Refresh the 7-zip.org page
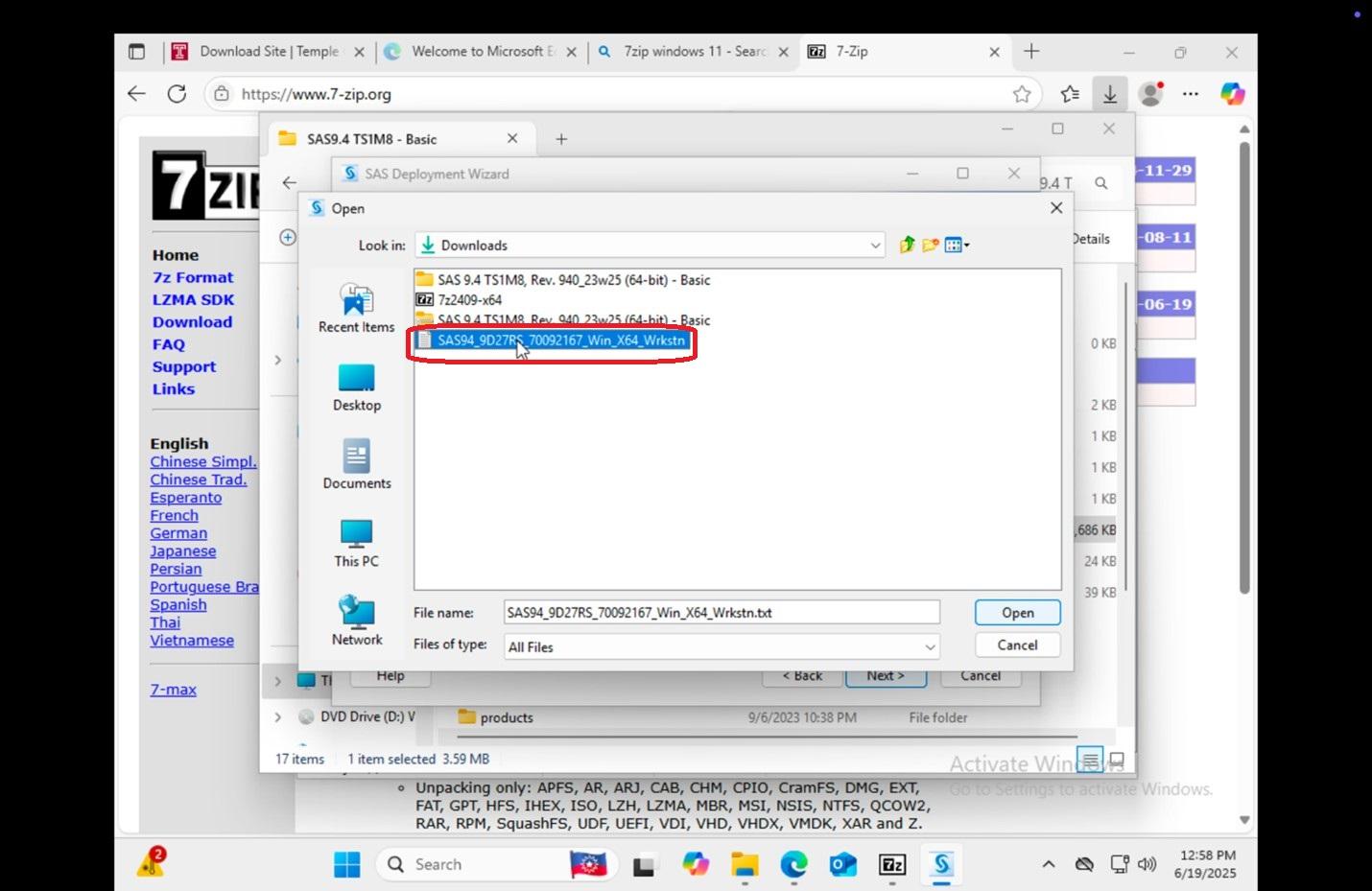Screen dimensions: 1372x891 click(177, 94)
